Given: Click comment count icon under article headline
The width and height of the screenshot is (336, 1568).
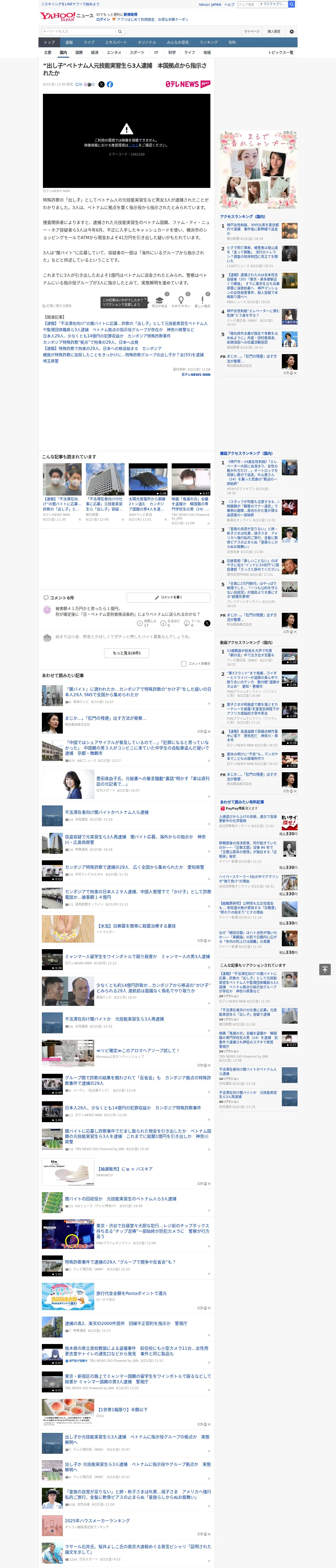Looking at the screenshot, I should point(79,85).
